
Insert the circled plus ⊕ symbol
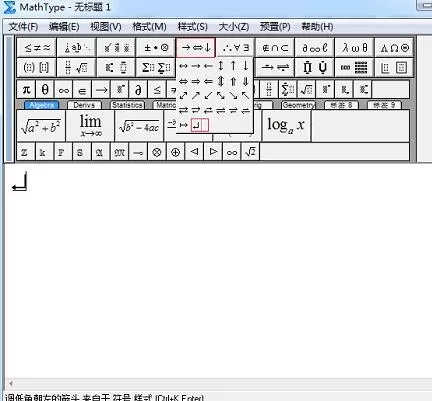[x=175, y=152]
